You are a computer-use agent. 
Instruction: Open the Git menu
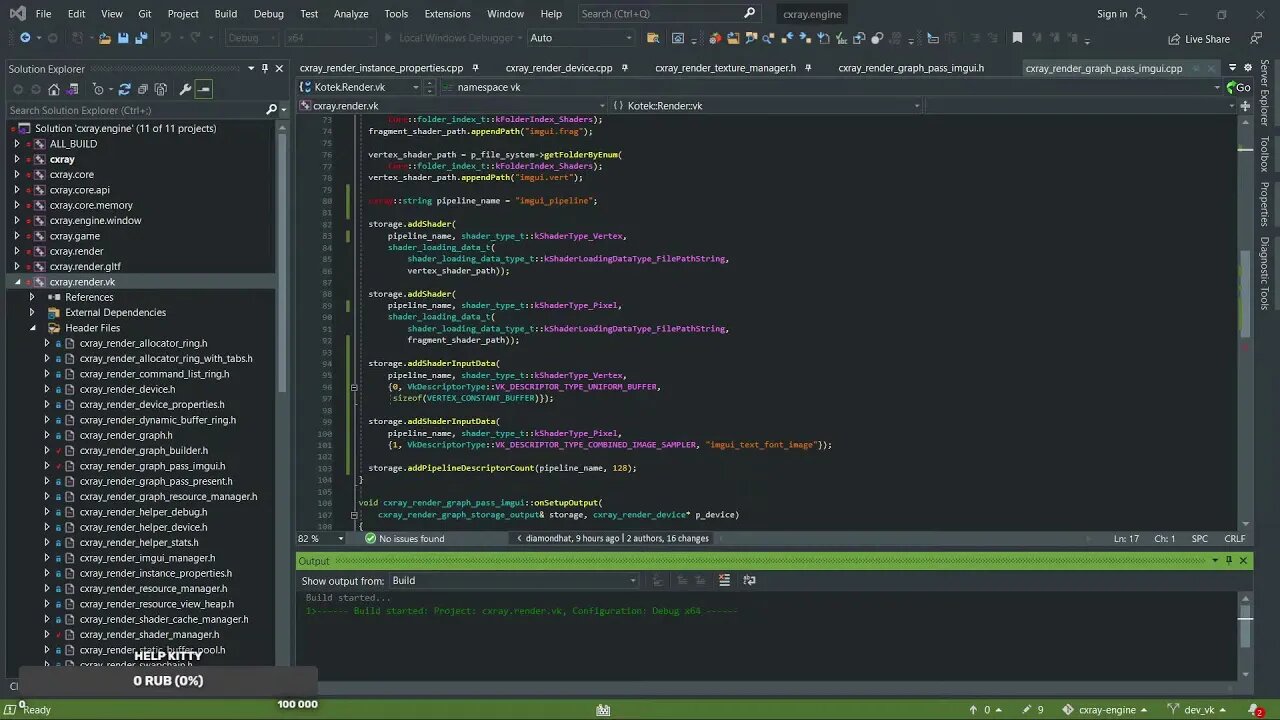[145, 14]
